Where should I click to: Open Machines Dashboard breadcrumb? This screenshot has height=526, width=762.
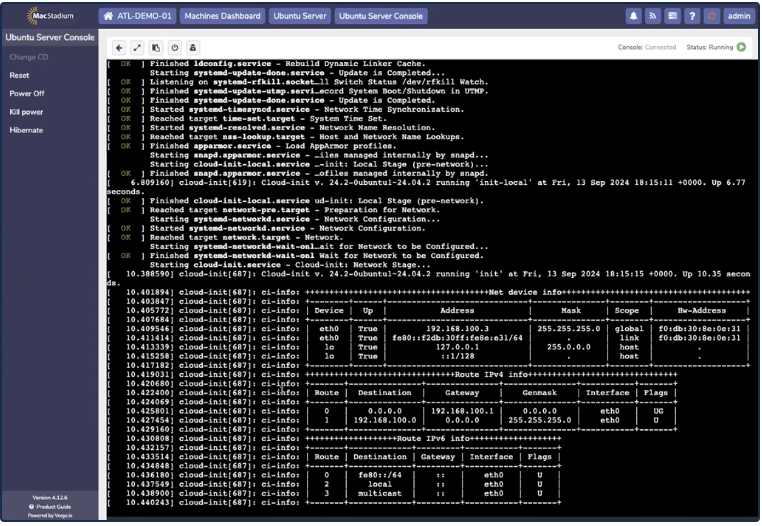pos(223,16)
